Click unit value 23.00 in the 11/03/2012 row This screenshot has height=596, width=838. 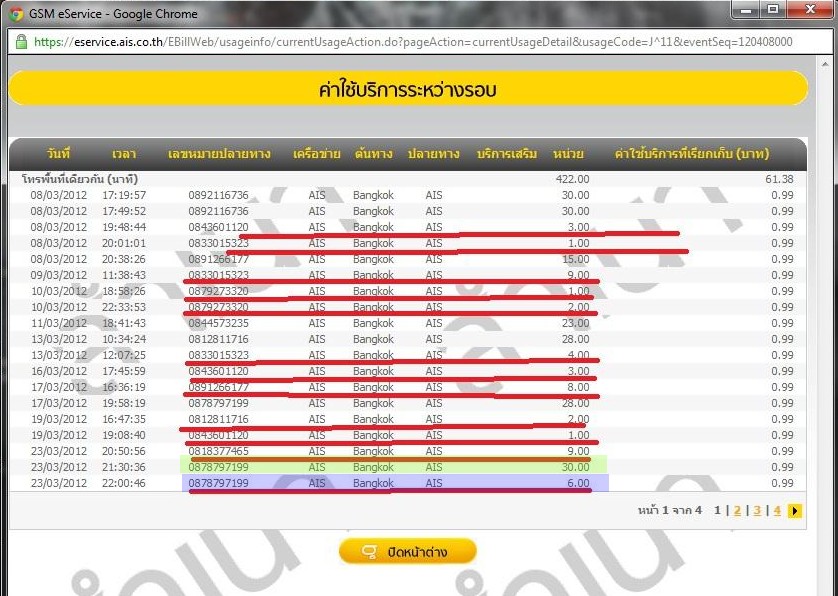575,323
